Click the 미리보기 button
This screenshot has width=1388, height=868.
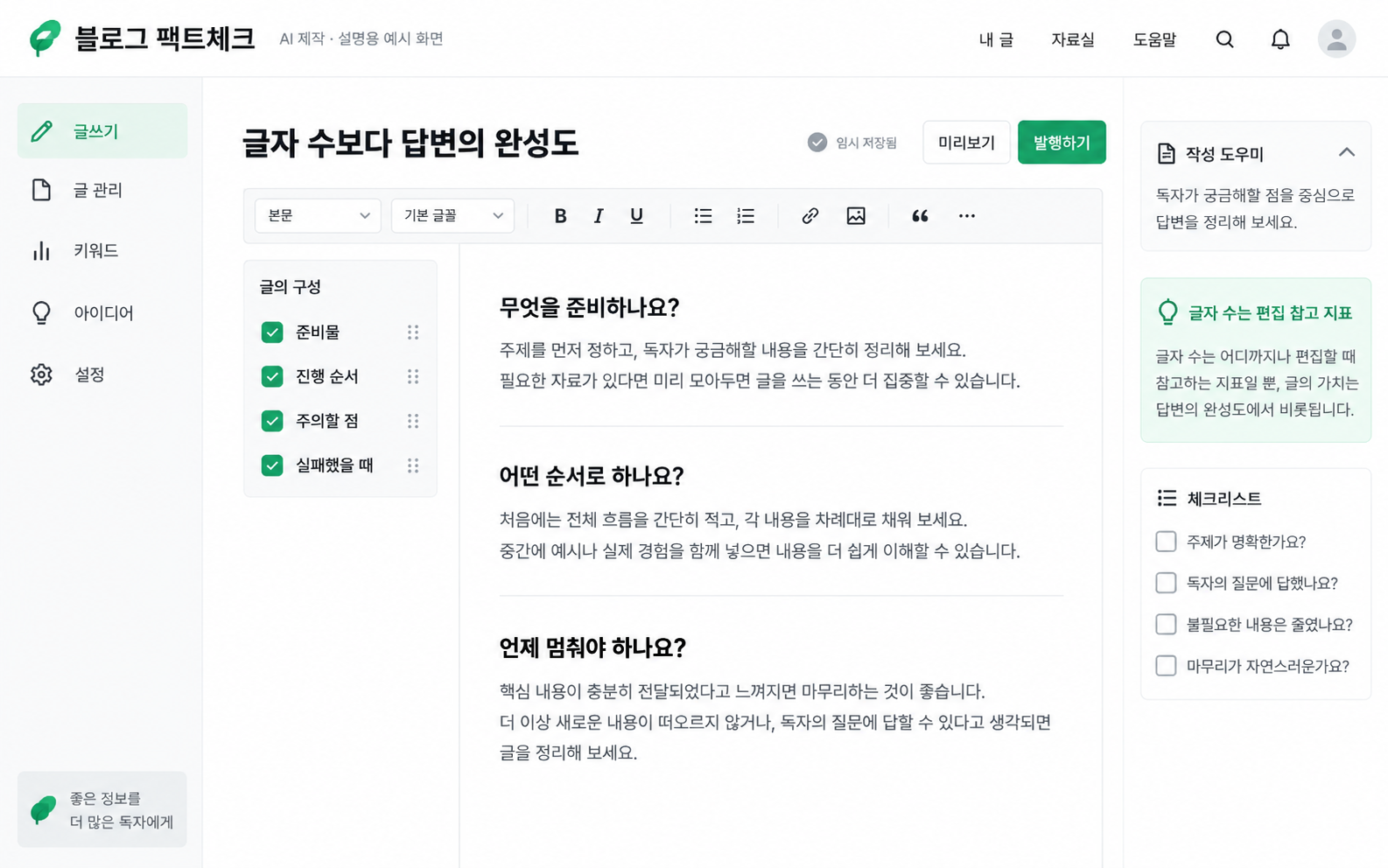coord(966,143)
